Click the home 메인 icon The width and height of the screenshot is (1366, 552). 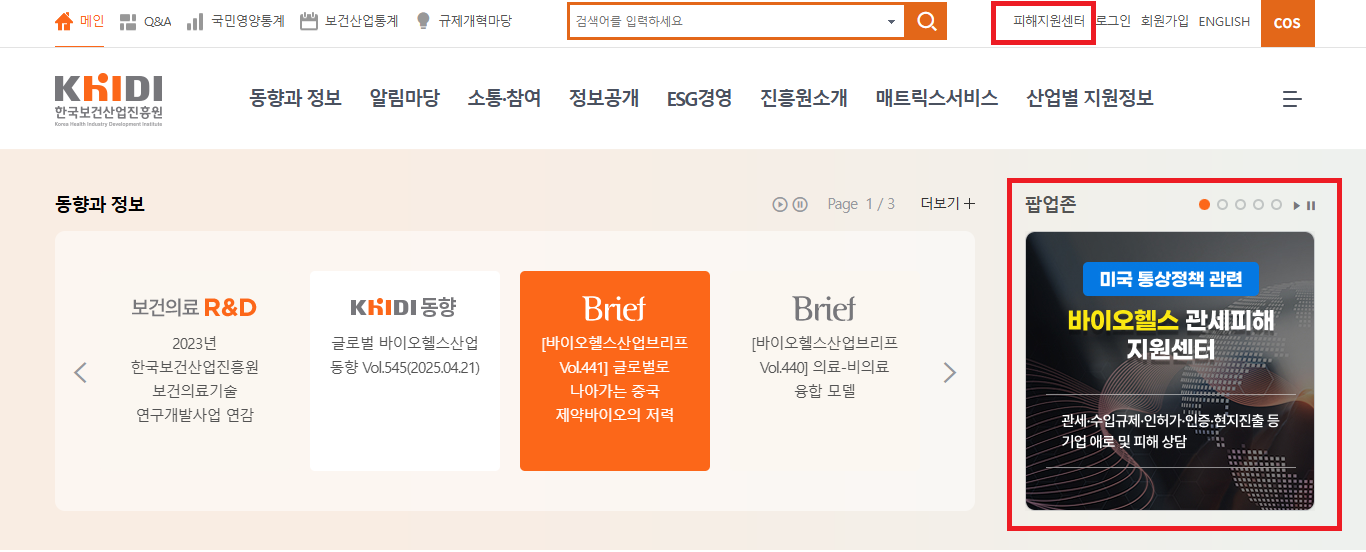point(64,21)
